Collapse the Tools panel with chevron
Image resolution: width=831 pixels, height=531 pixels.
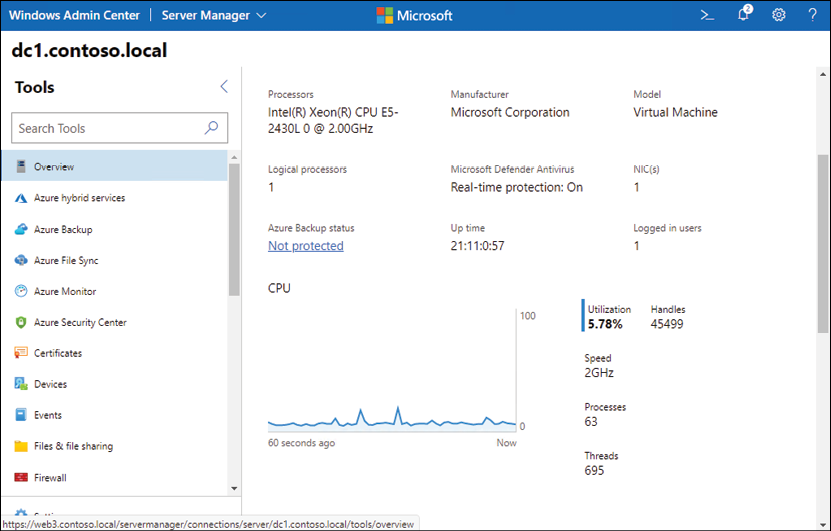pyautogui.click(x=224, y=86)
